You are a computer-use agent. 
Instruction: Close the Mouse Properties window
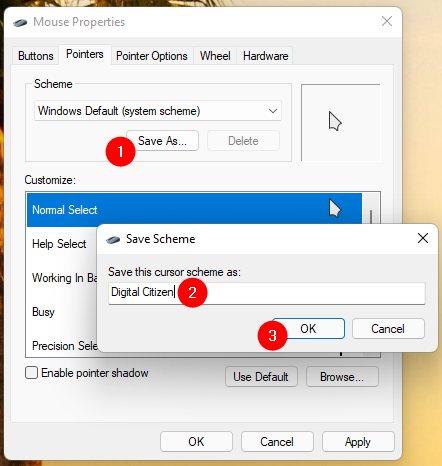387,21
